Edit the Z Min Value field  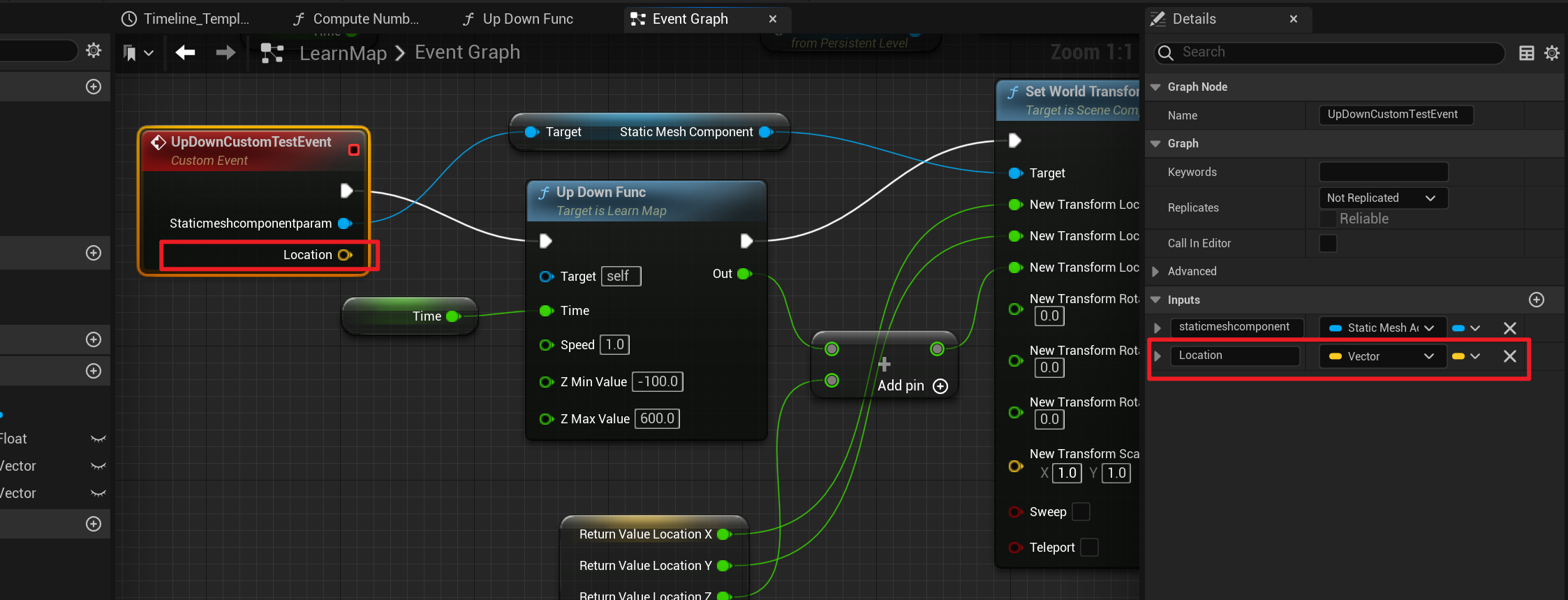point(658,382)
